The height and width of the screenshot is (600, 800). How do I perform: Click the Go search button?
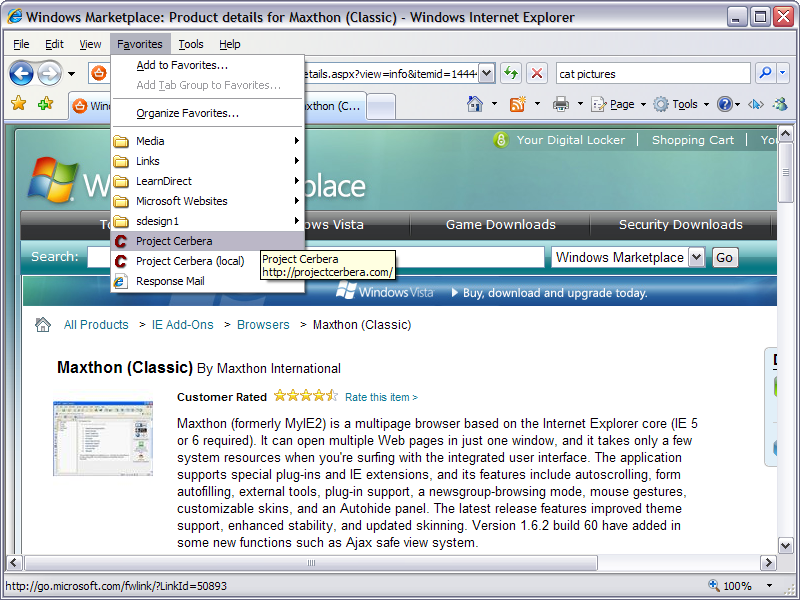click(724, 257)
